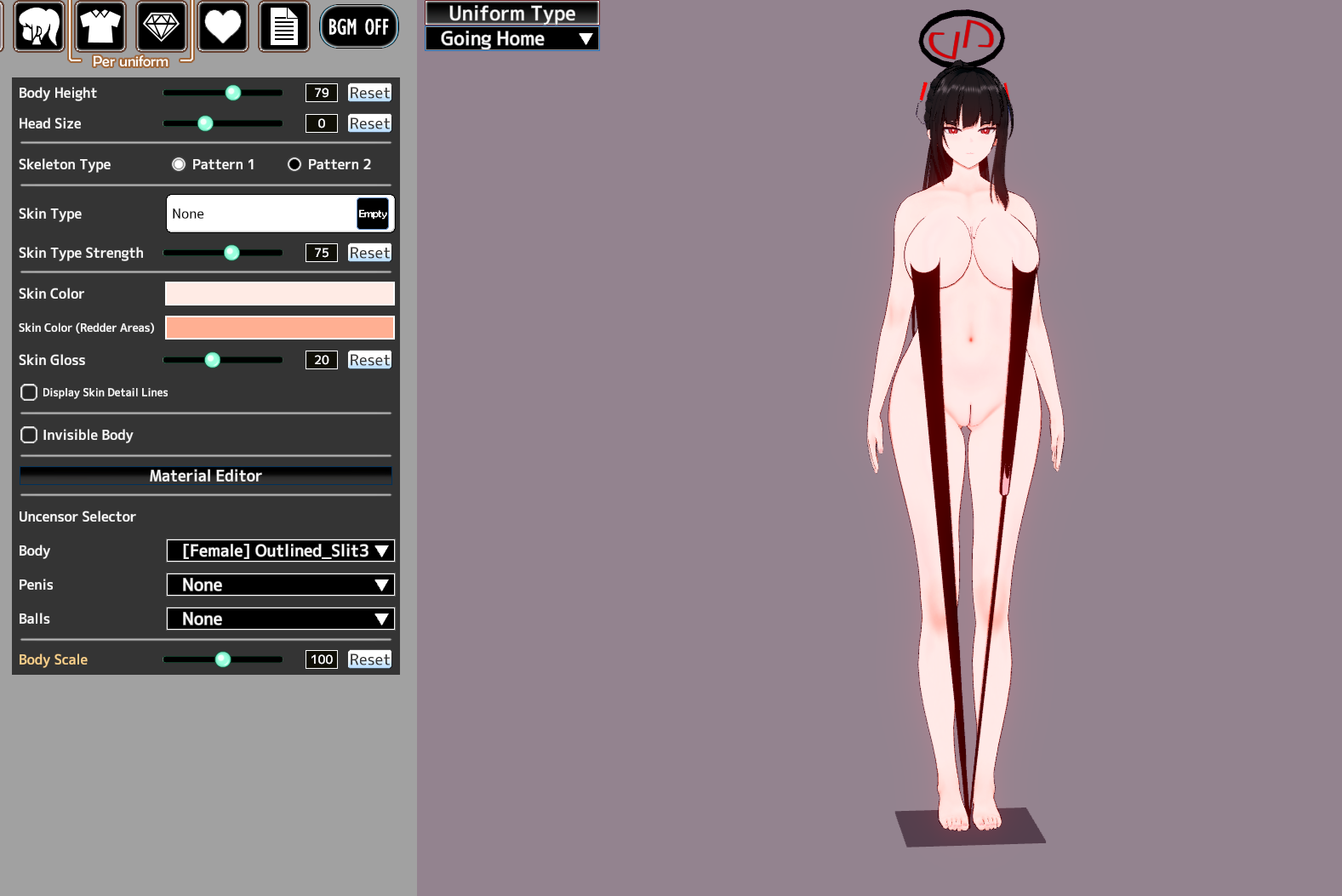
Task: Open the hair customization tab icon
Action: coord(38,27)
